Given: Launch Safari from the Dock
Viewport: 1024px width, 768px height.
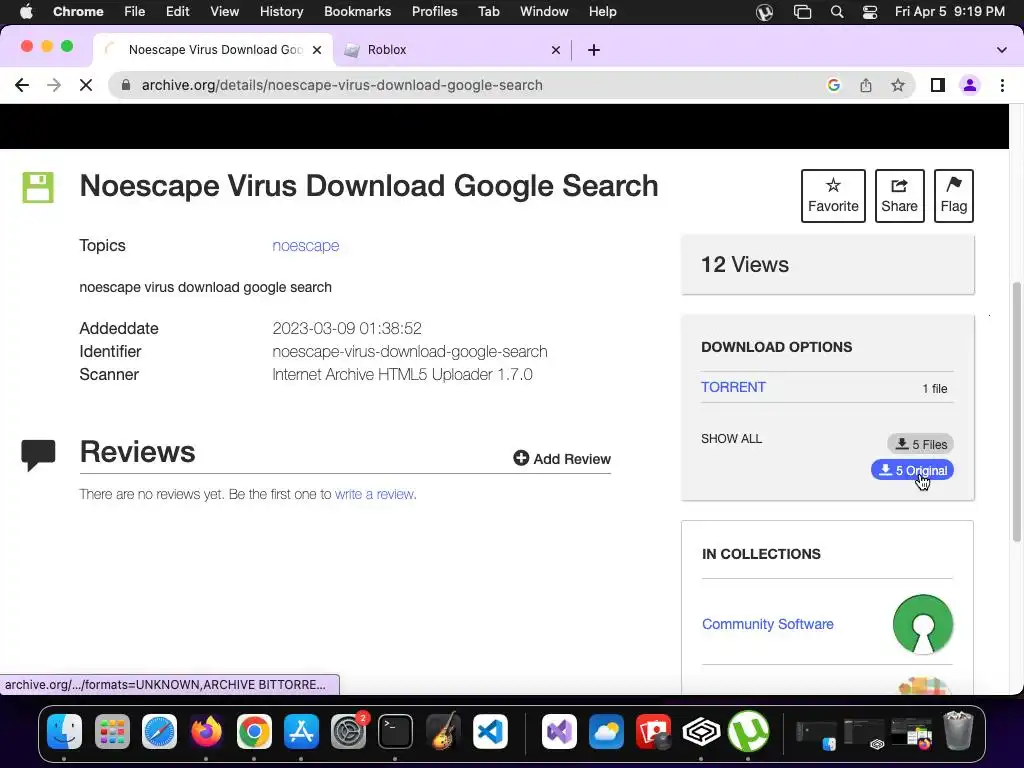Looking at the screenshot, I should (159, 731).
